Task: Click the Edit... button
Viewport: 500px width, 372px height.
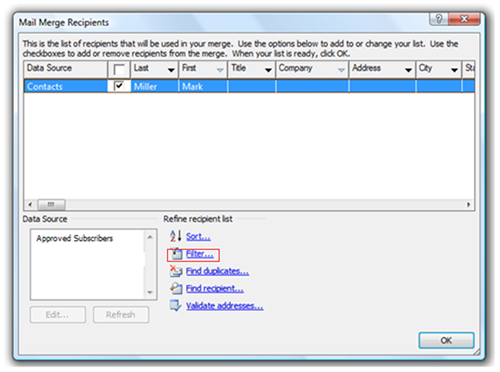Action: (x=58, y=315)
